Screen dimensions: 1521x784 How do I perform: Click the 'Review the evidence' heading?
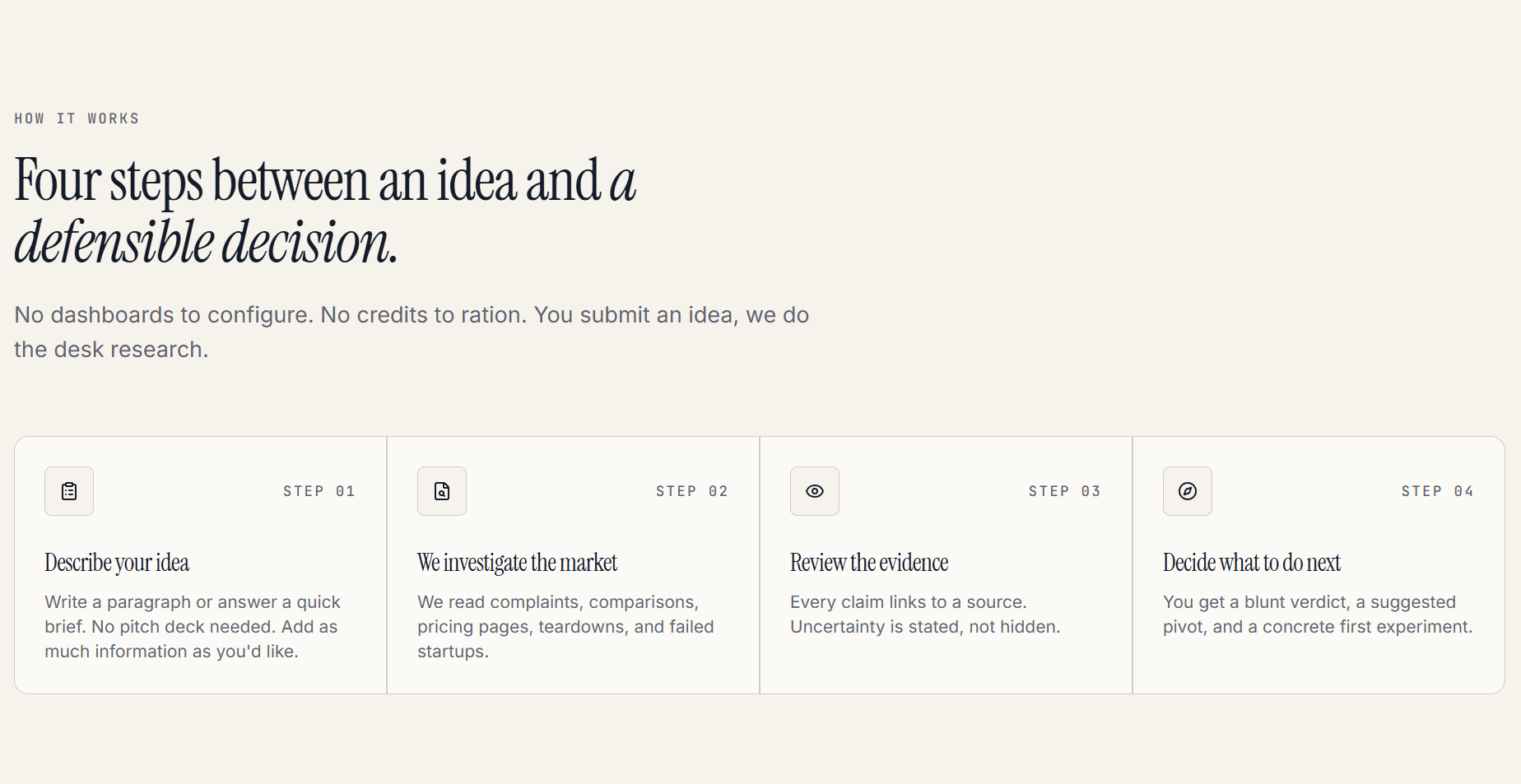[x=869, y=563]
